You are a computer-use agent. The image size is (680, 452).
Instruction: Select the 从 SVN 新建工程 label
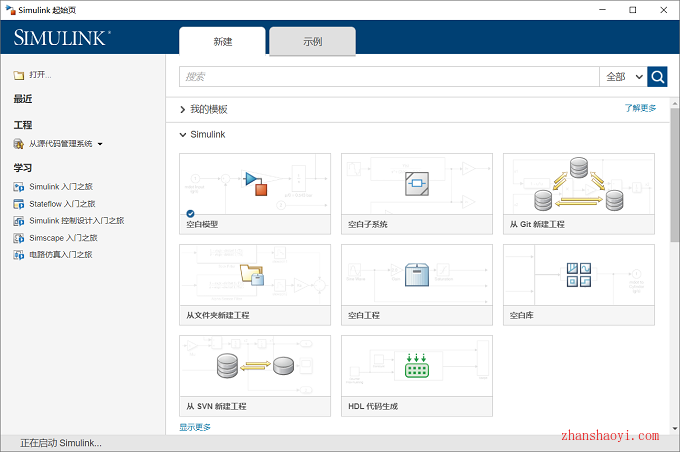(x=216, y=406)
